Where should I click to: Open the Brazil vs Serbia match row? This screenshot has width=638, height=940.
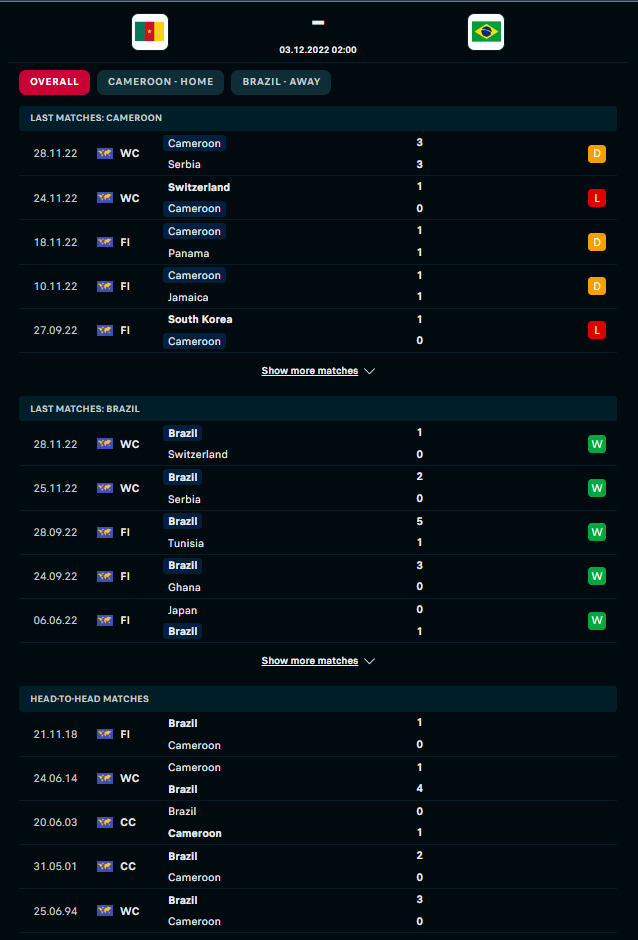coord(318,488)
